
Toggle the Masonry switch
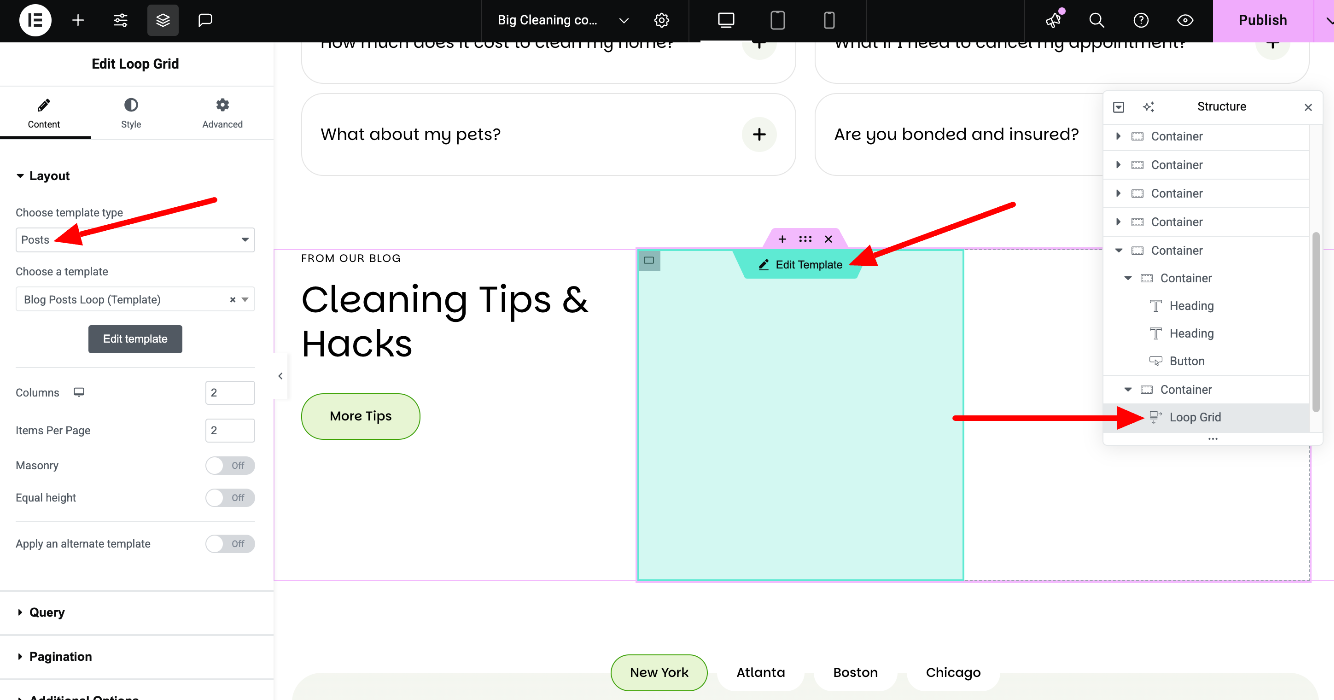point(230,465)
